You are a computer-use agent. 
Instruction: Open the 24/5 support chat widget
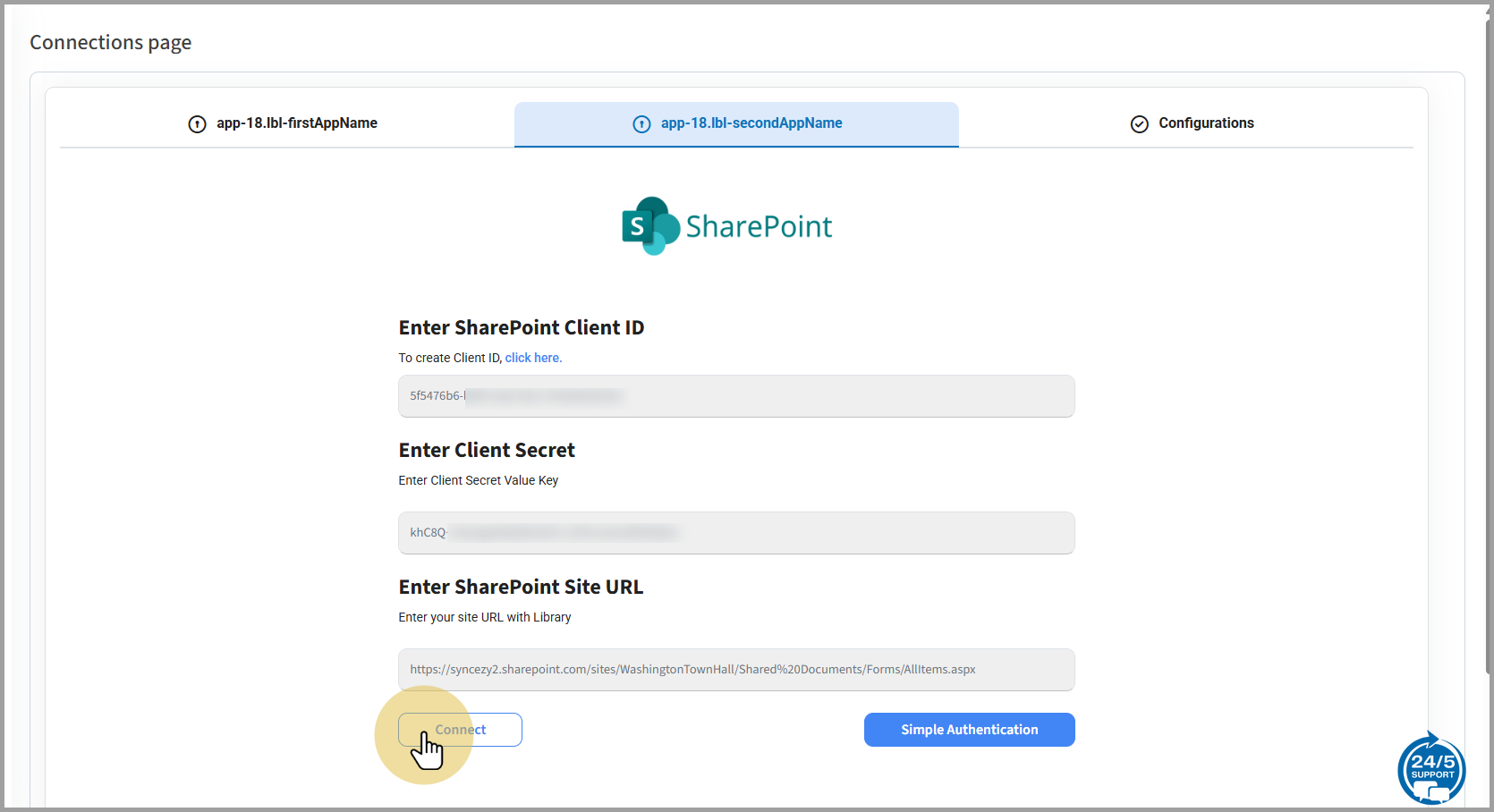1431,769
